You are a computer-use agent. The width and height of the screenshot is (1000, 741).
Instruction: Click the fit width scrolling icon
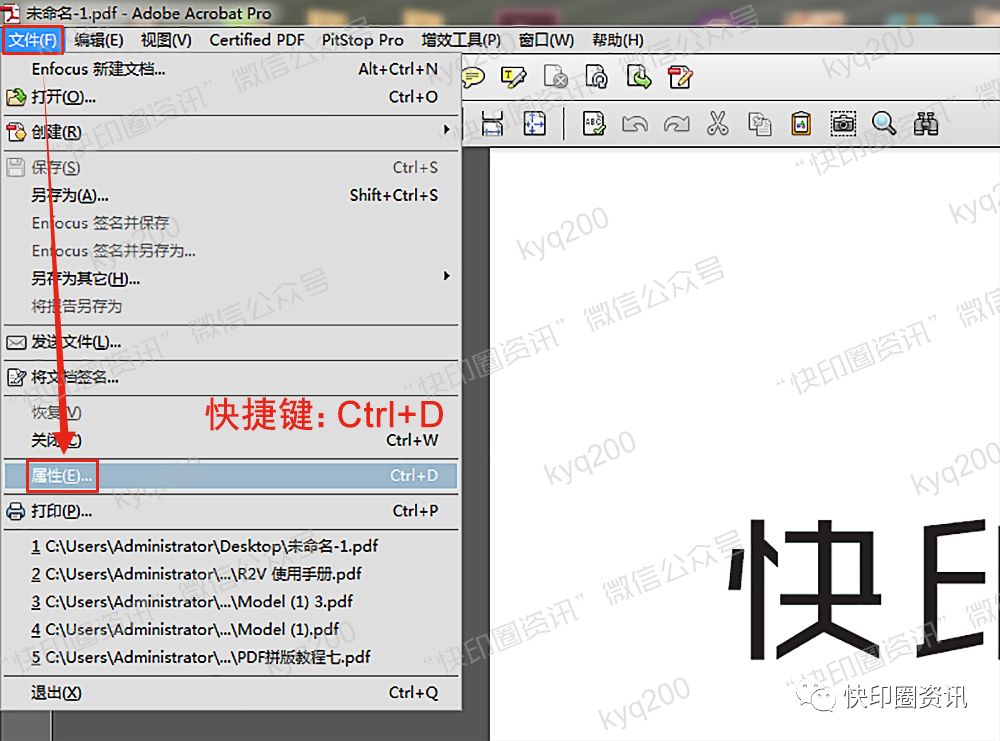click(492, 124)
